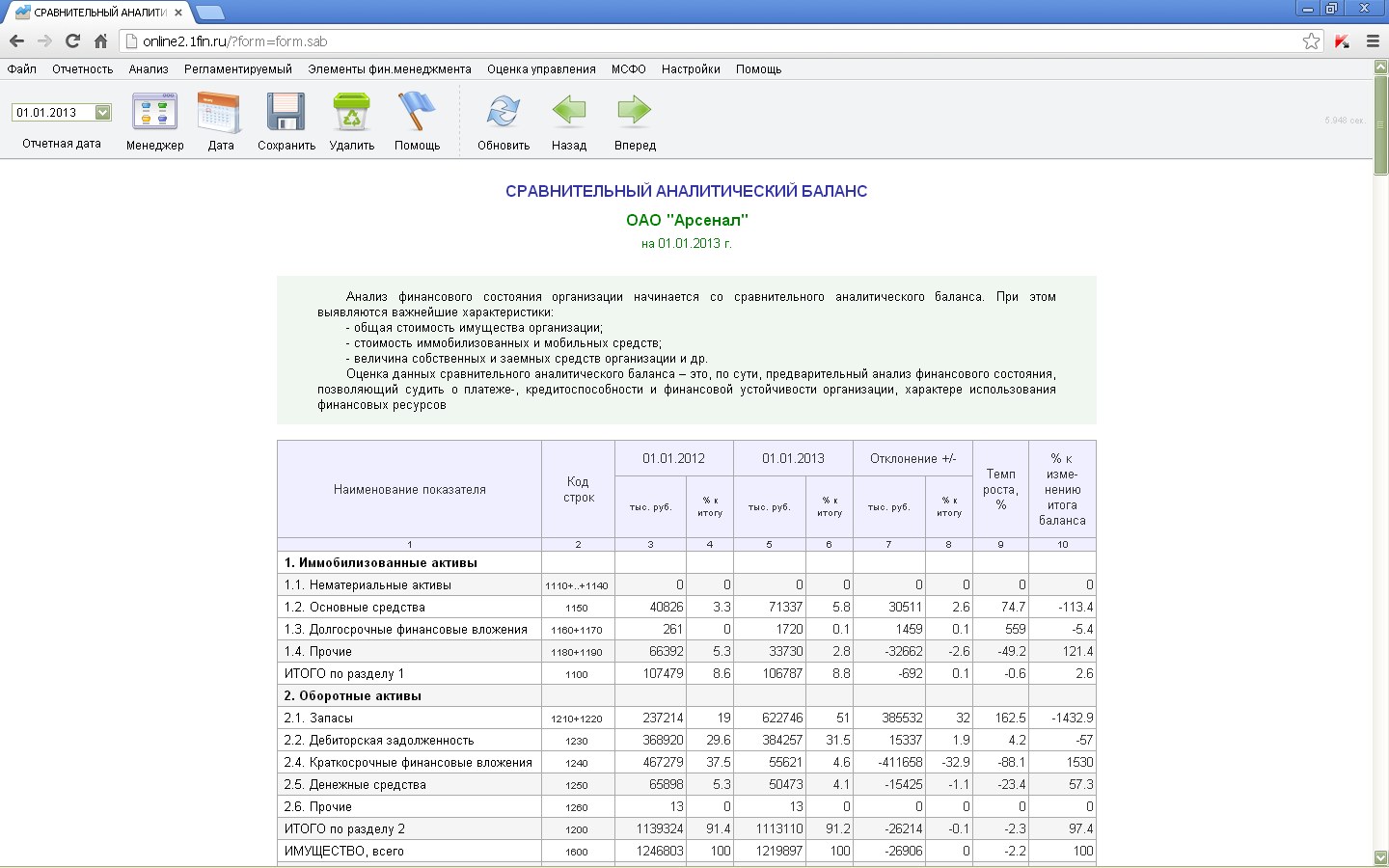The image size is (1389, 868).
Task: Click the browser back arrow
Action: [16, 41]
